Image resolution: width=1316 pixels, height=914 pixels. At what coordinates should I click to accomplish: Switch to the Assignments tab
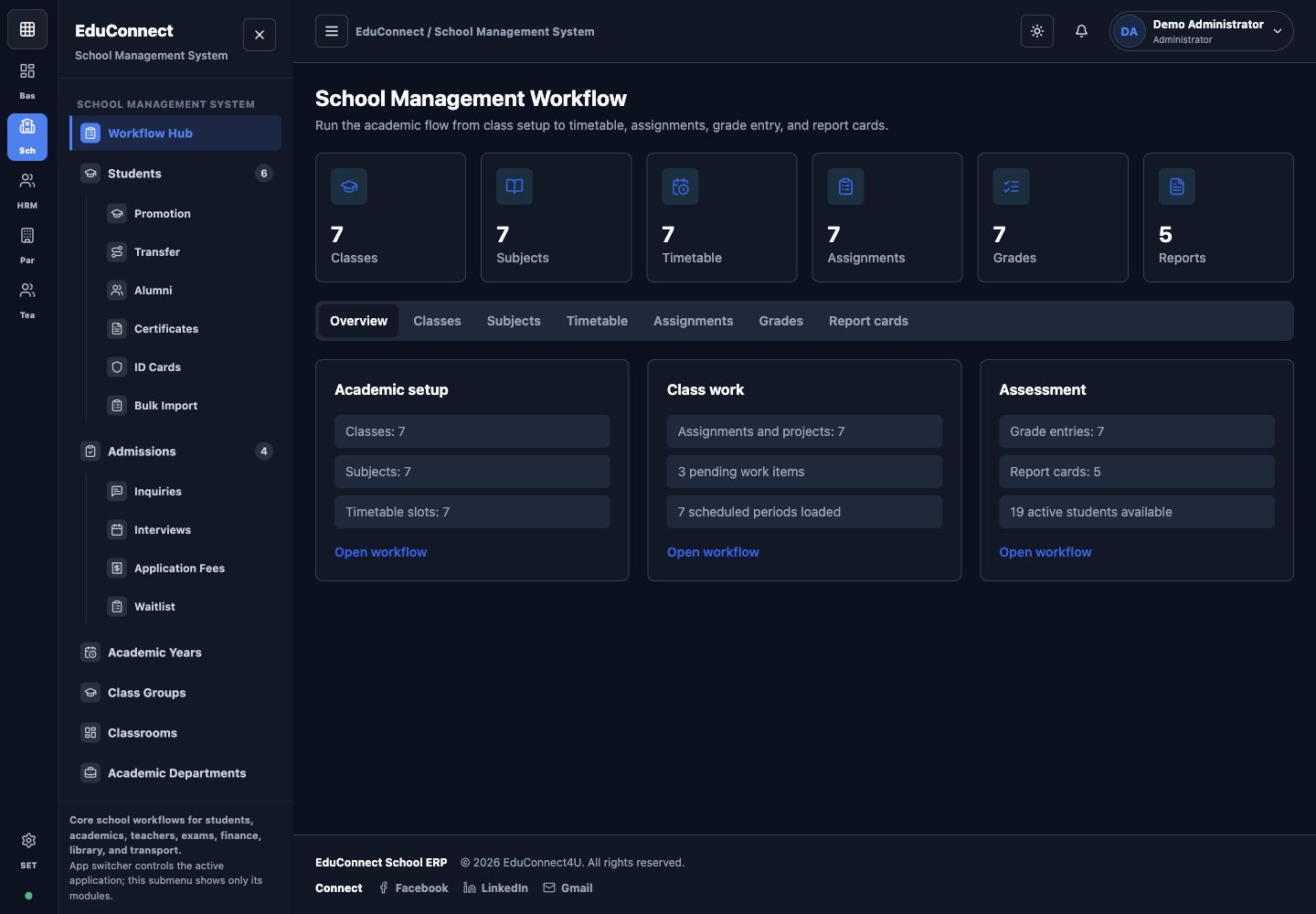pos(693,321)
